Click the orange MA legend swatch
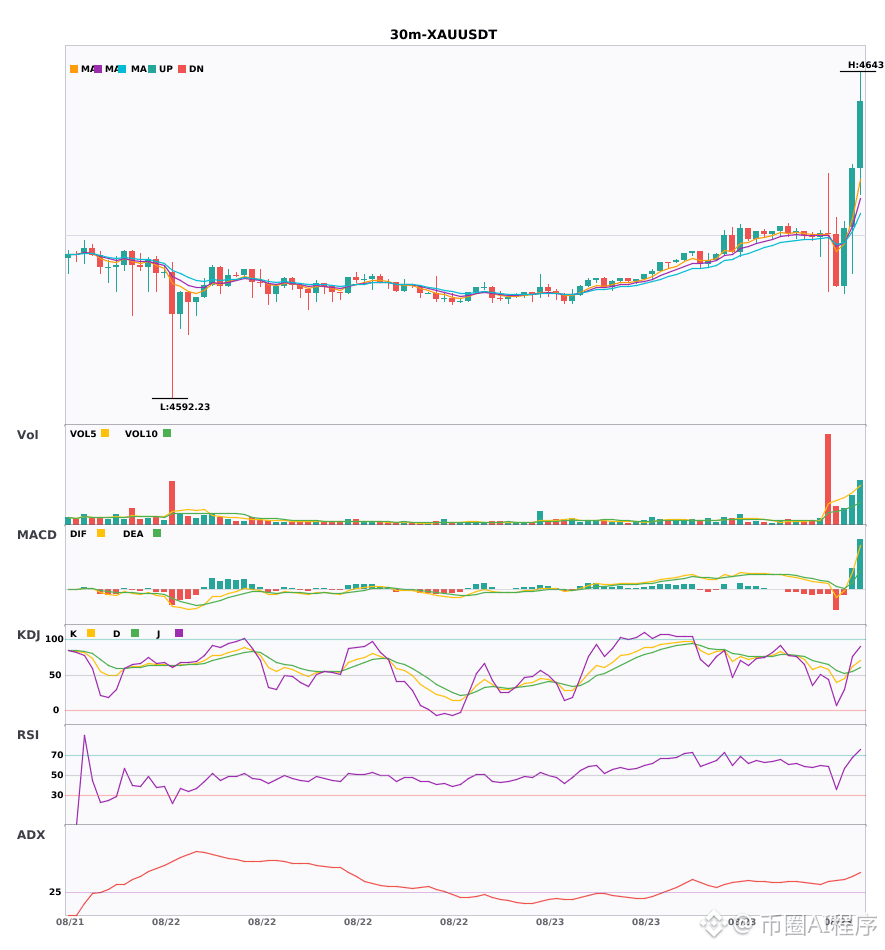This screenshot has height=950, width=885. 74,69
